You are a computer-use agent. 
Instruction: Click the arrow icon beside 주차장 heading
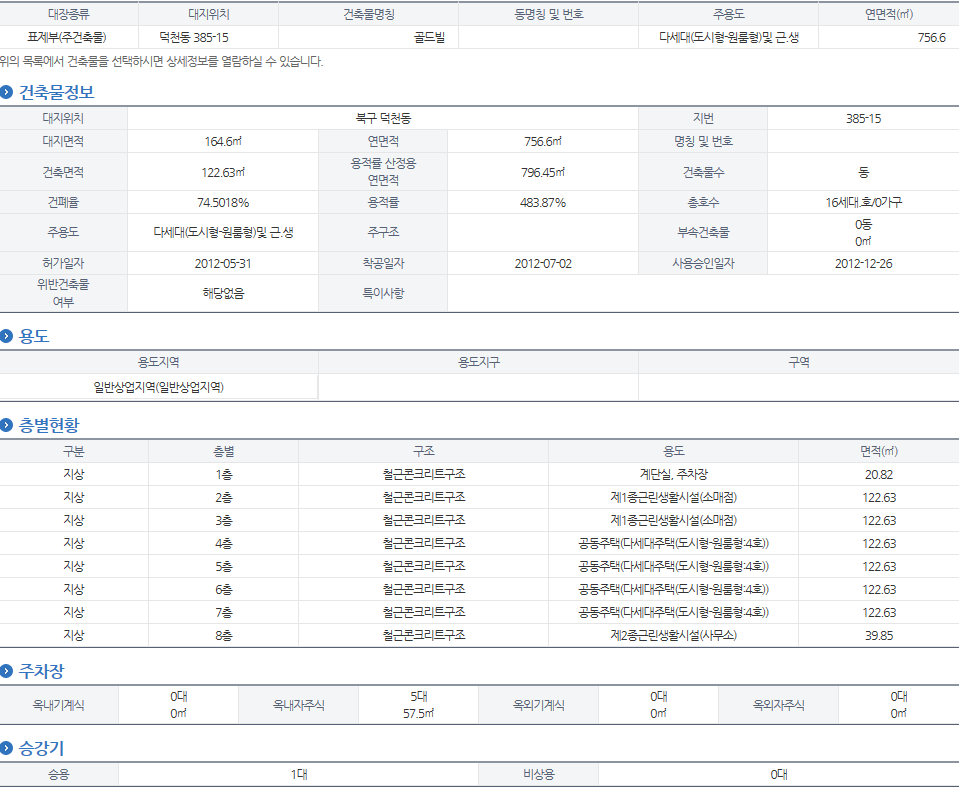[6, 671]
